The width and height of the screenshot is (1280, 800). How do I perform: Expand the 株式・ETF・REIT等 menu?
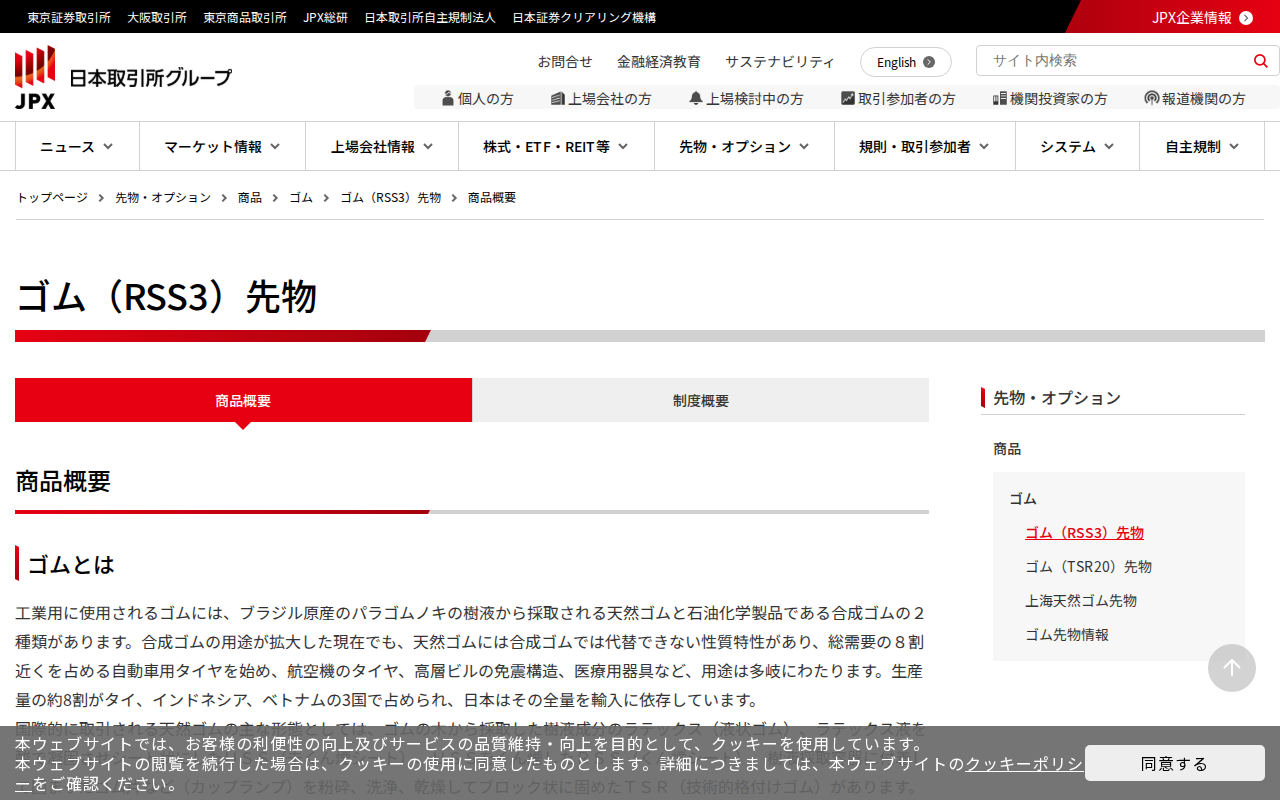556,146
